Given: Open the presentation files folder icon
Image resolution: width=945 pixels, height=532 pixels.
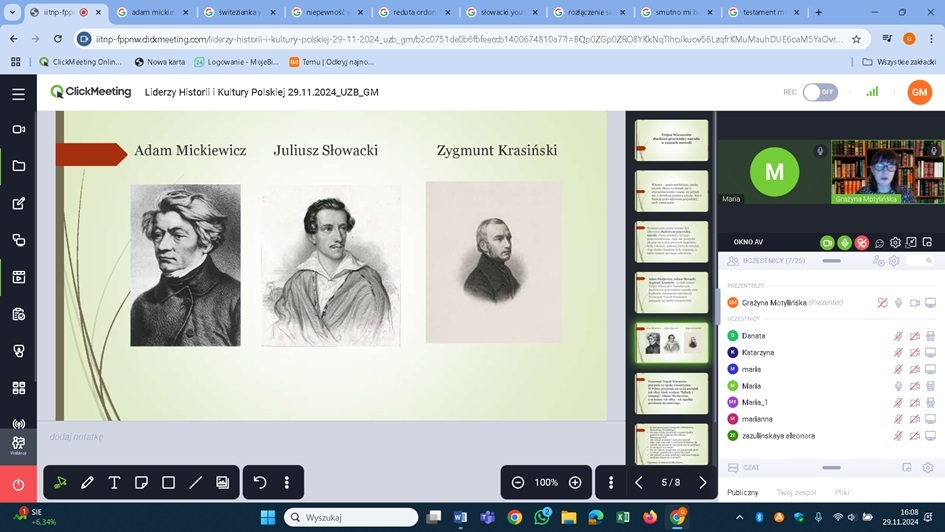Looking at the screenshot, I should click(x=18, y=166).
